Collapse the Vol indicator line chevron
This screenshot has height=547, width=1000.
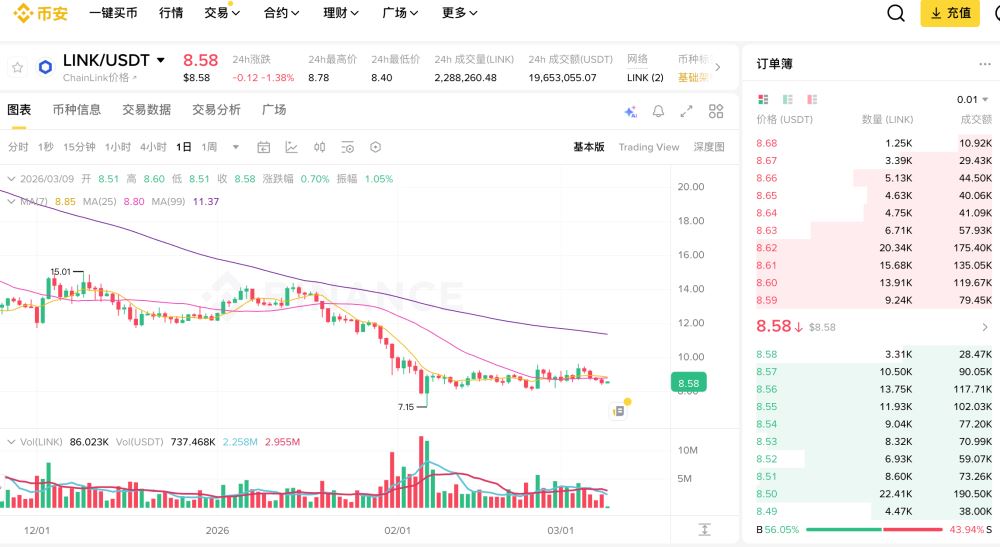11,442
